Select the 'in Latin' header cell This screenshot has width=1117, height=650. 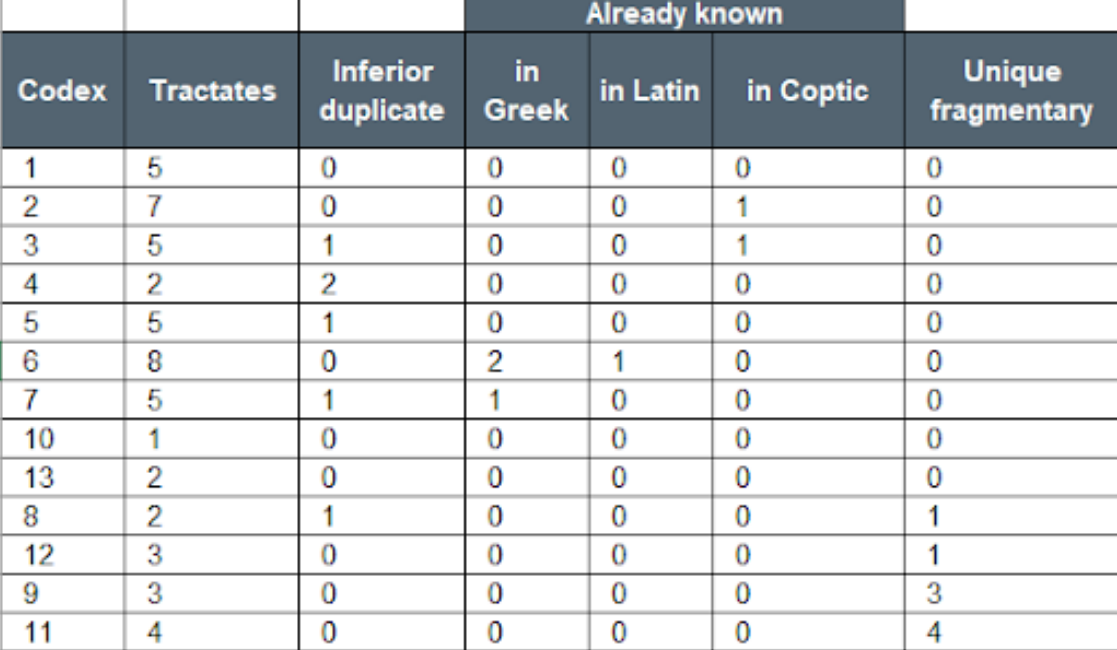click(650, 91)
